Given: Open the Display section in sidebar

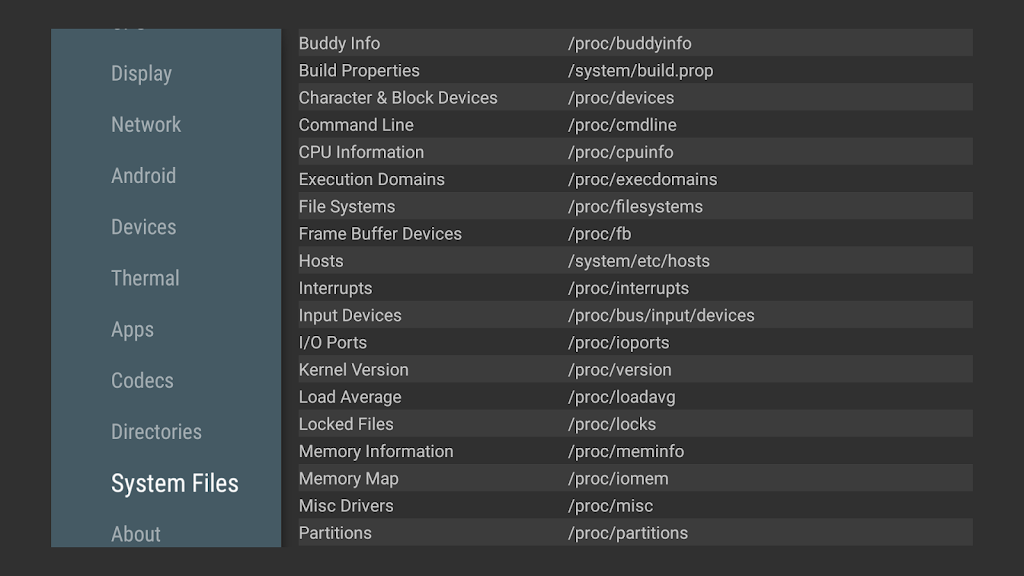Looking at the screenshot, I should (x=141, y=74).
